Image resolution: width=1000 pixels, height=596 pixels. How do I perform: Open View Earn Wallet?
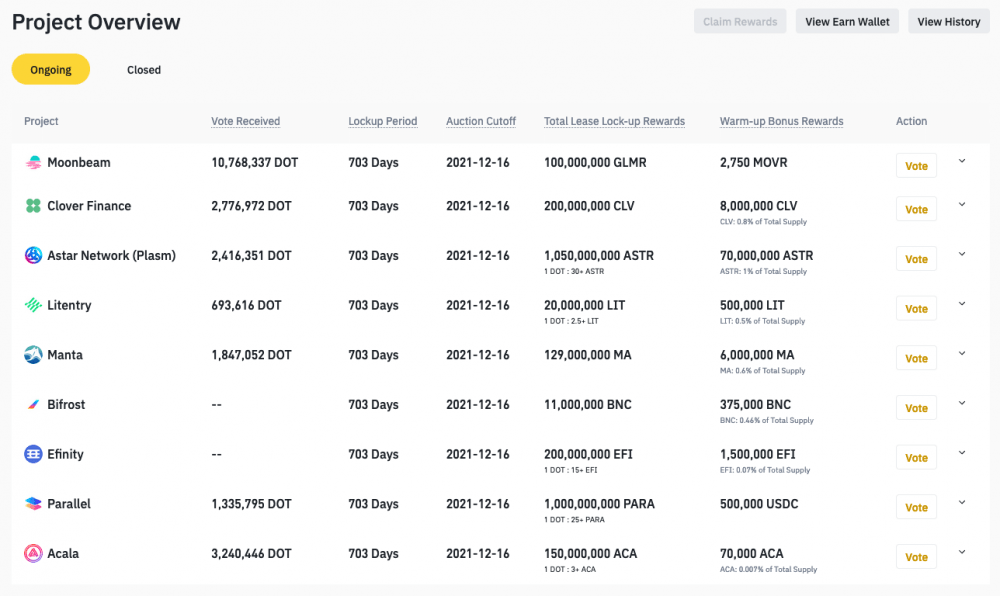847,22
